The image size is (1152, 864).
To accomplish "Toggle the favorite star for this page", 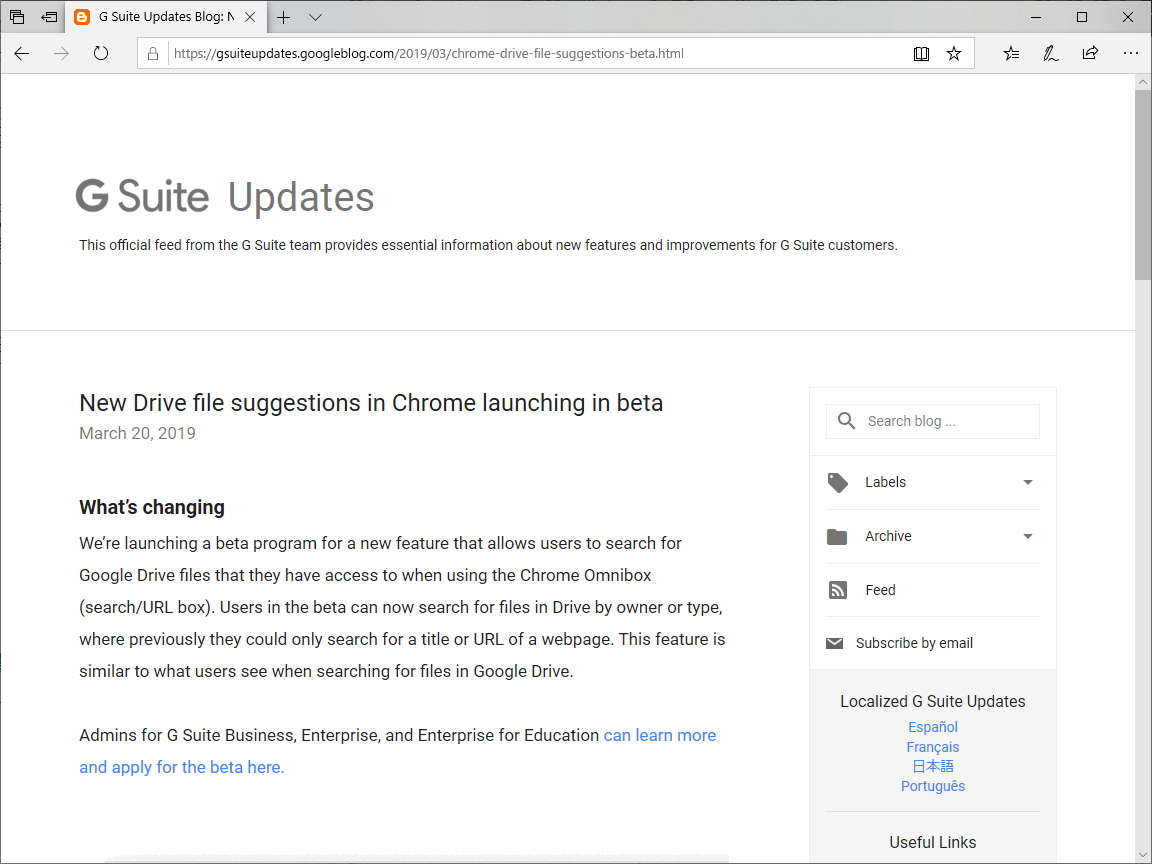I will pos(954,54).
